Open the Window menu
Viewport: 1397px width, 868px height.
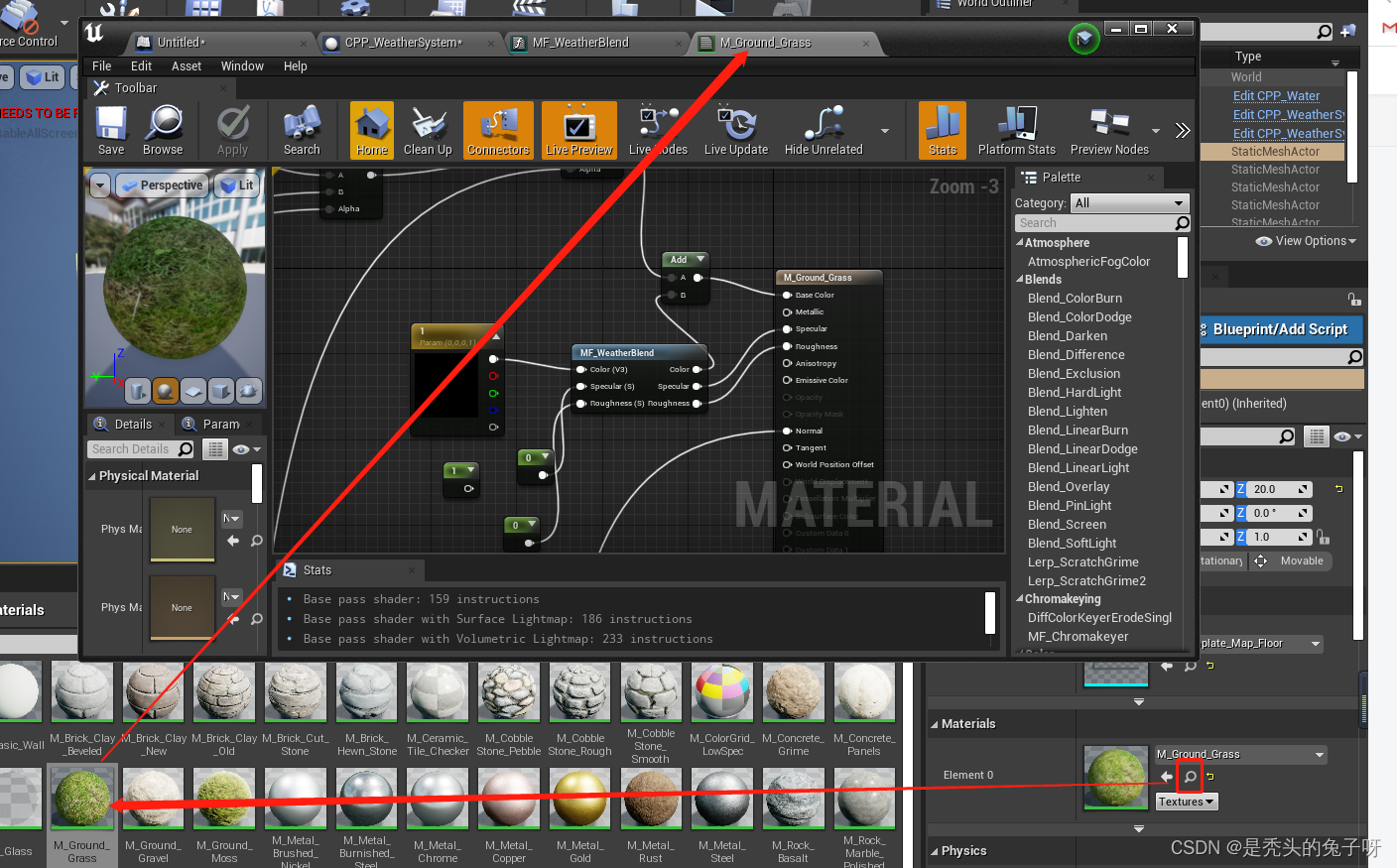pyautogui.click(x=242, y=65)
